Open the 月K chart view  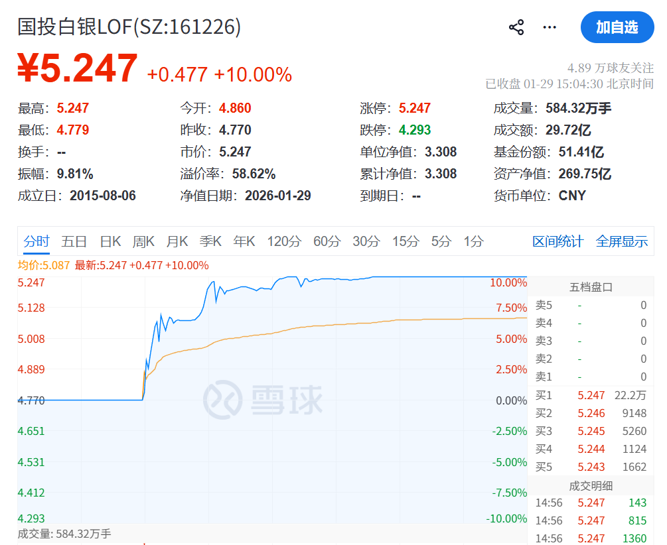177,241
